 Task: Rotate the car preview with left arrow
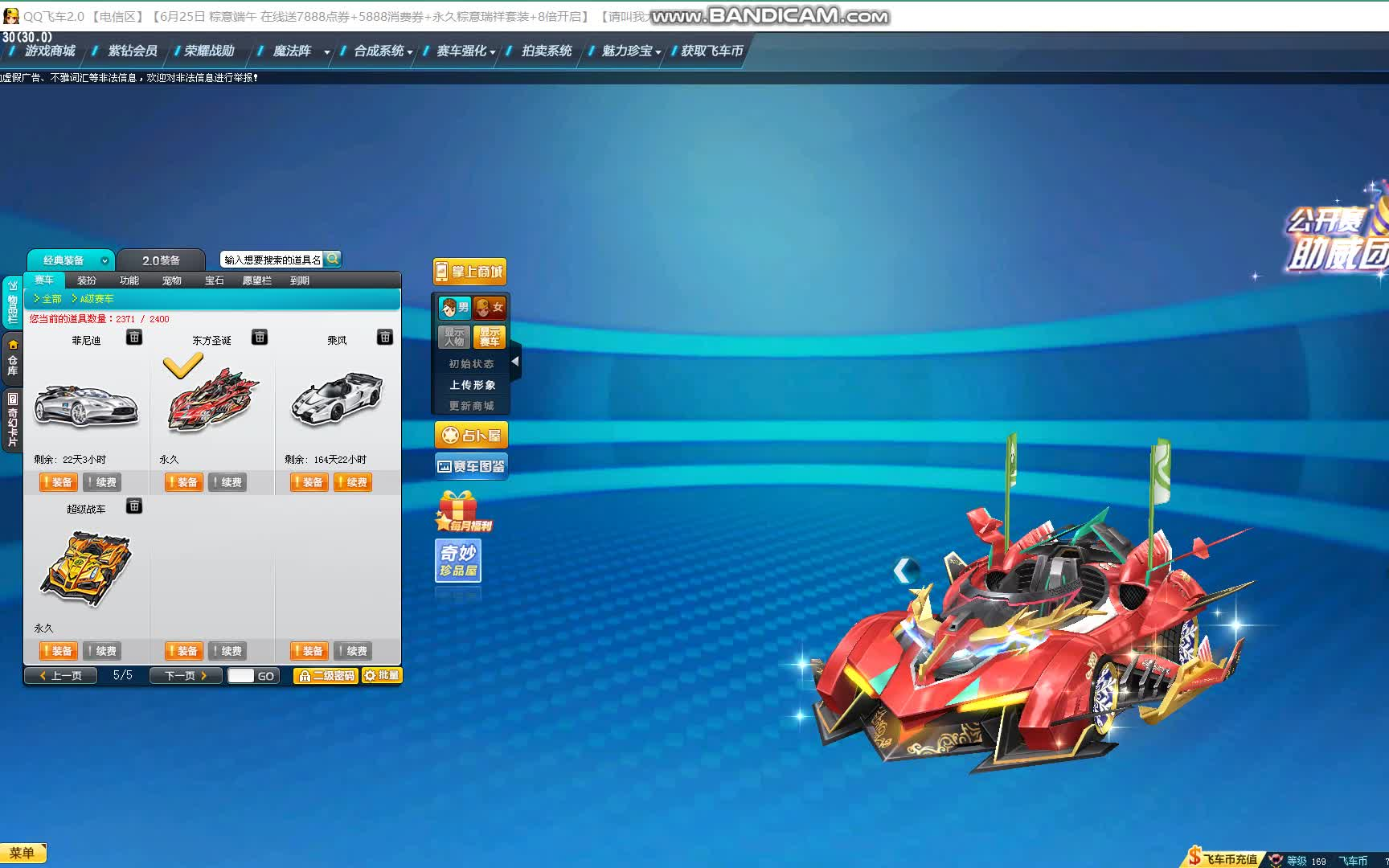point(906,571)
